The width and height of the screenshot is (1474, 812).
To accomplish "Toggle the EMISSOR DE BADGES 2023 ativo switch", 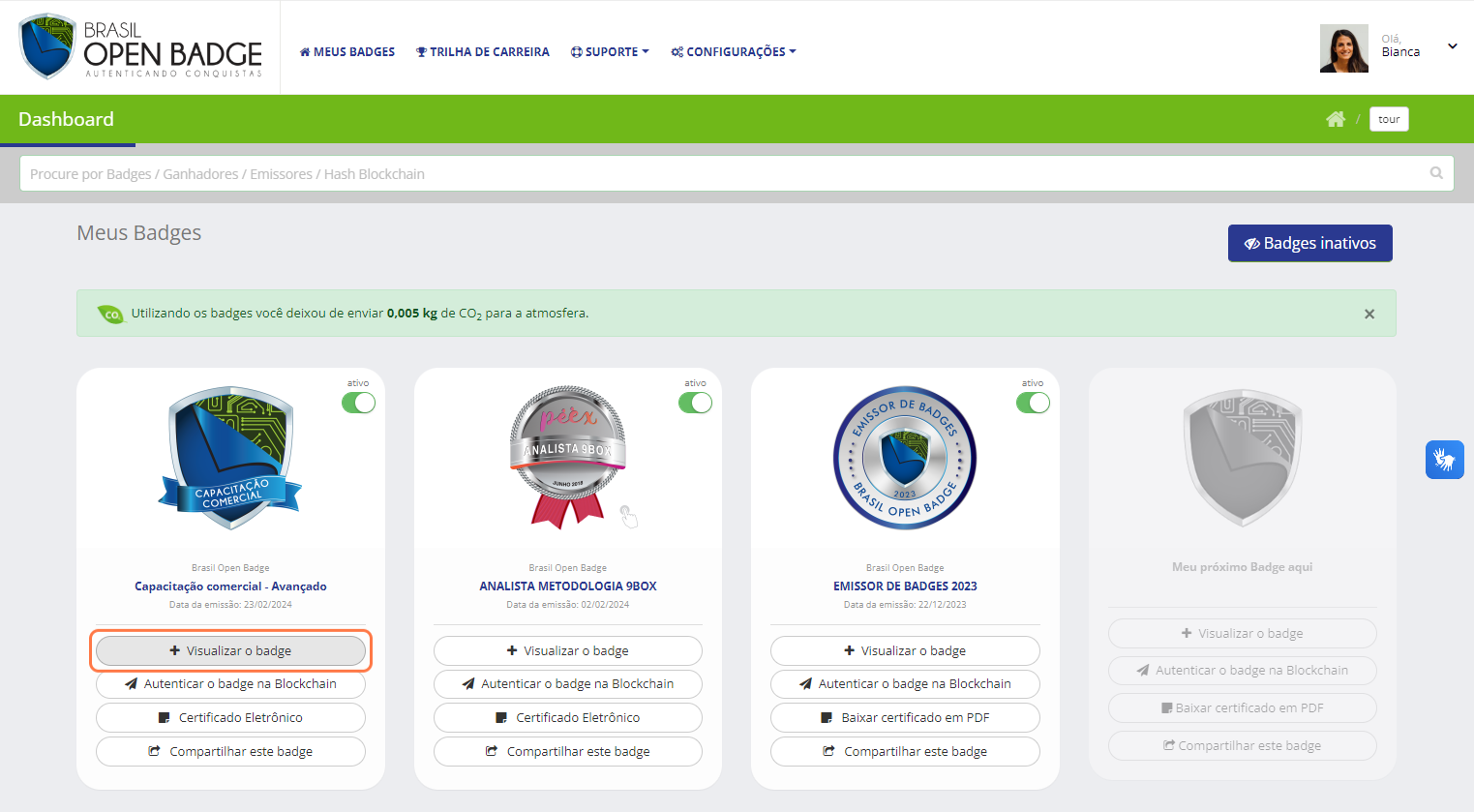I will pyautogui.click(x=1033, y=403).
